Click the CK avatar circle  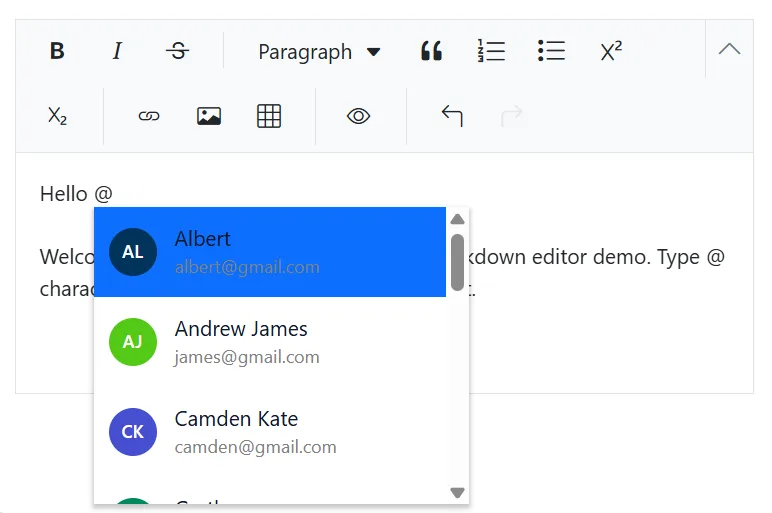(133, 432)
